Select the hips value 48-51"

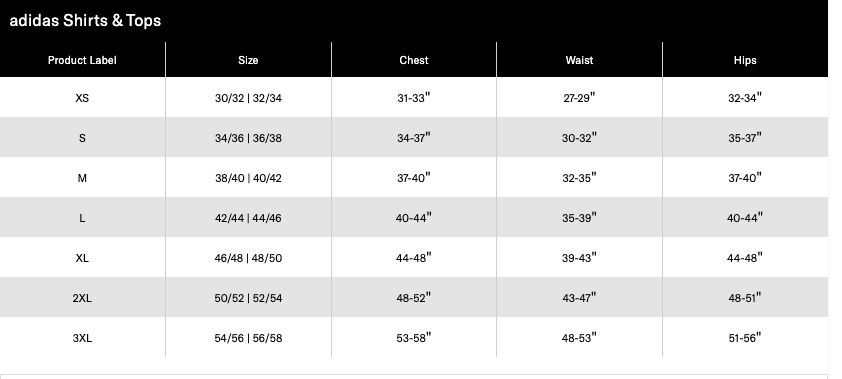click(745, 298)
